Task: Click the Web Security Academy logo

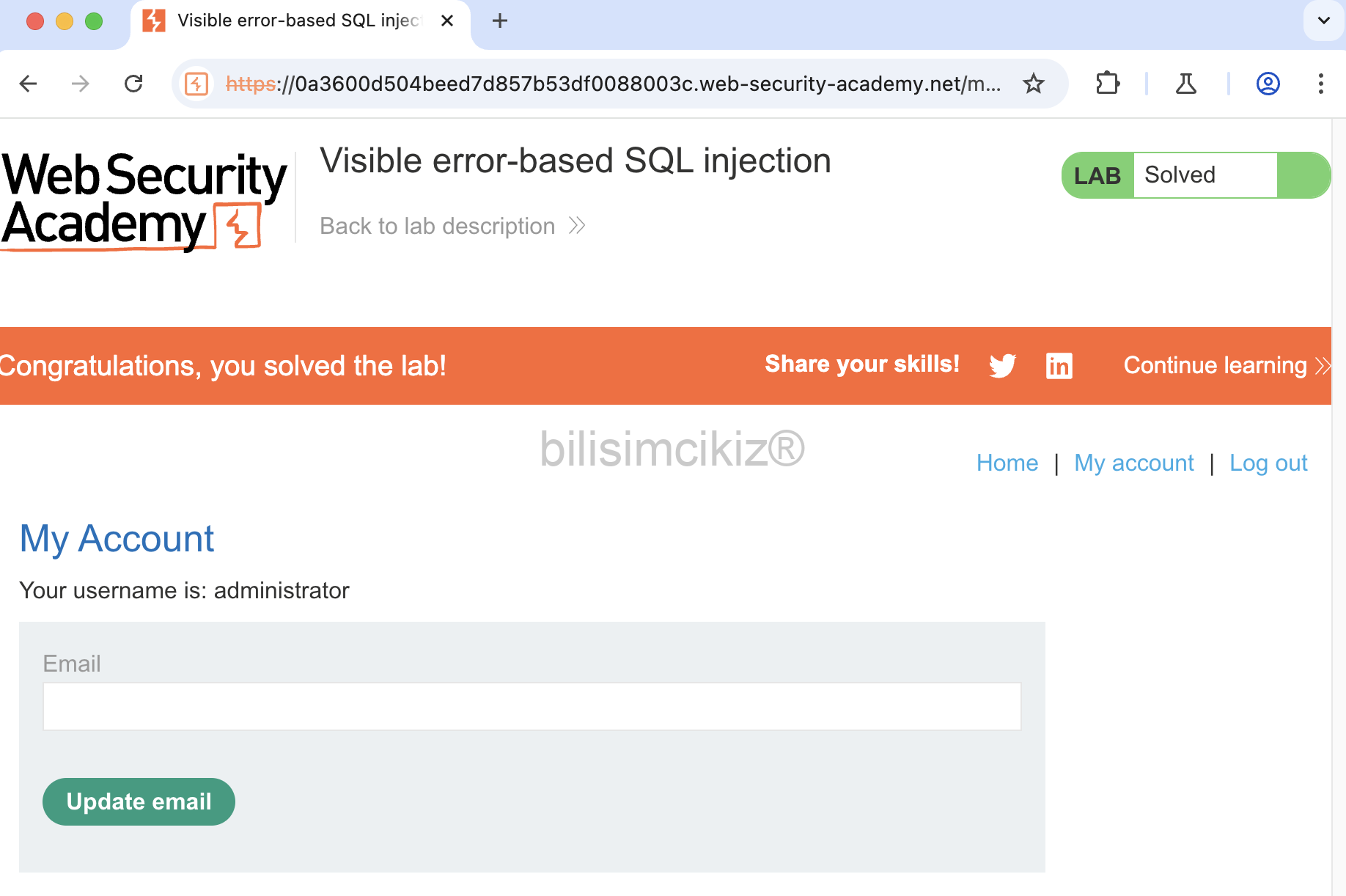Action: (x=144, y=199)
